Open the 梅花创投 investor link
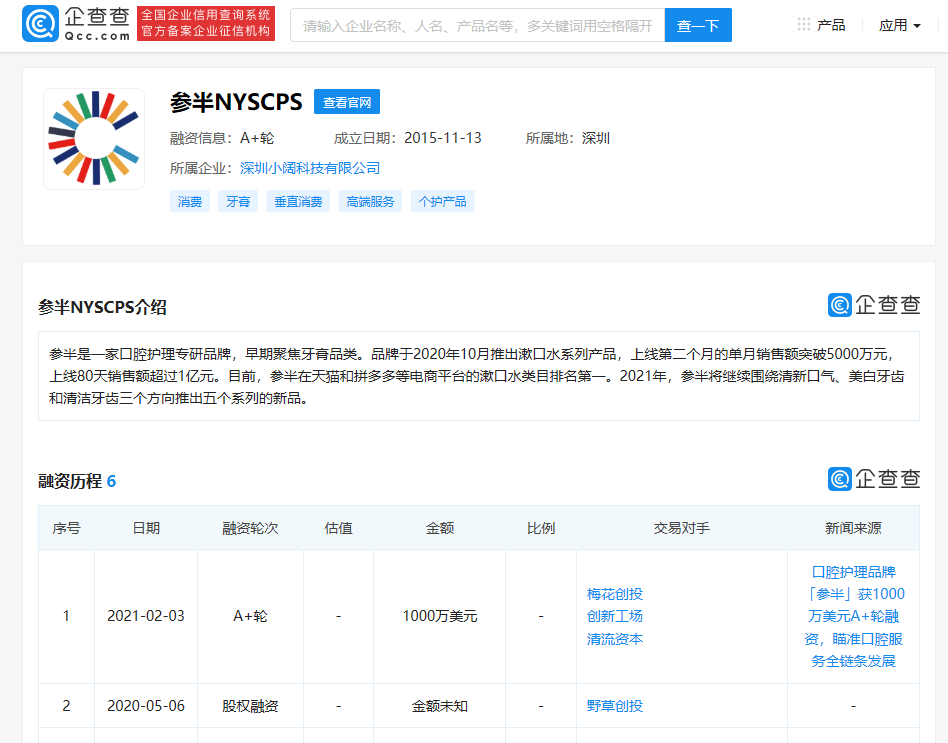 click(x=614, y=594)
